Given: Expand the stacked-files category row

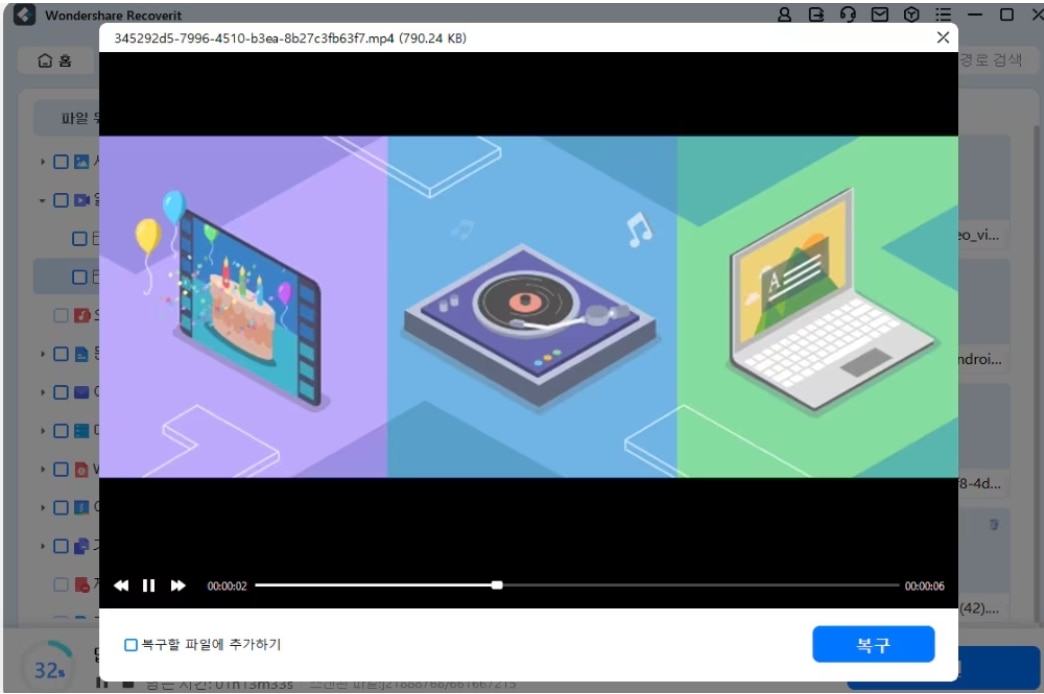Looking at the screenshot, I should 43,546.
